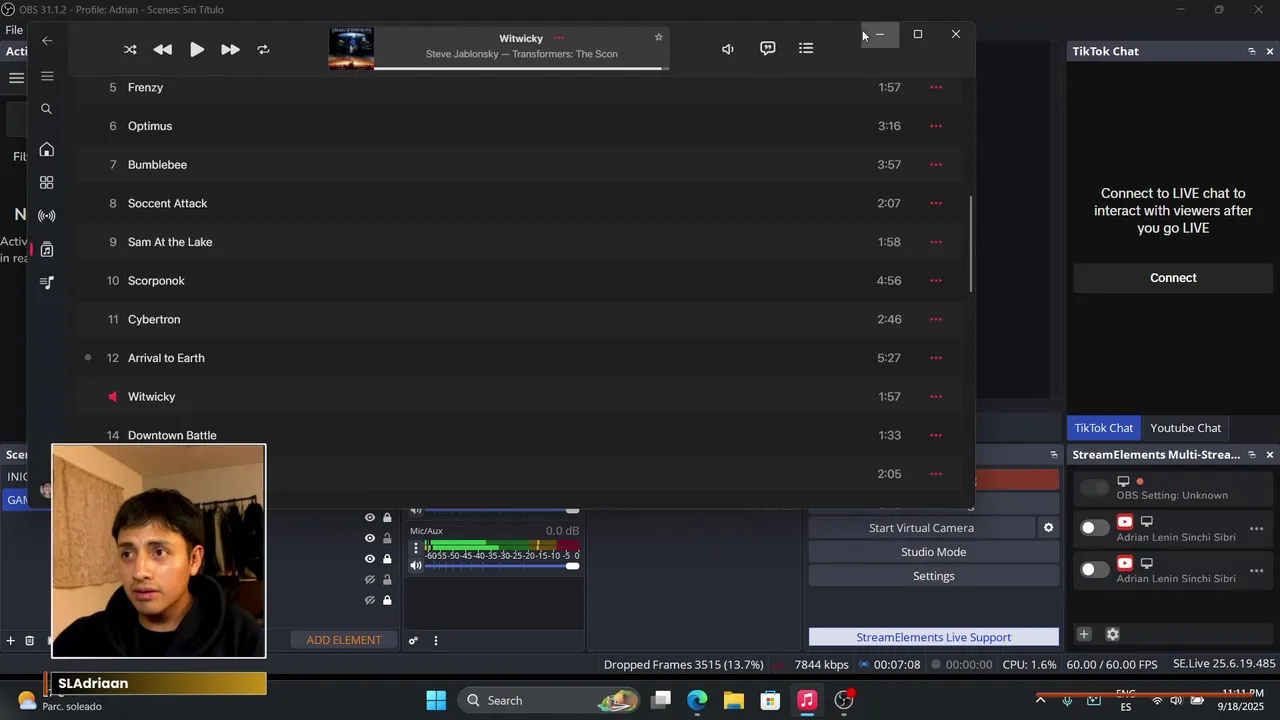Open more options for Cybertron track
Image resolution: width=1280 pixels, height=720 pixels.
click(936, 319)
